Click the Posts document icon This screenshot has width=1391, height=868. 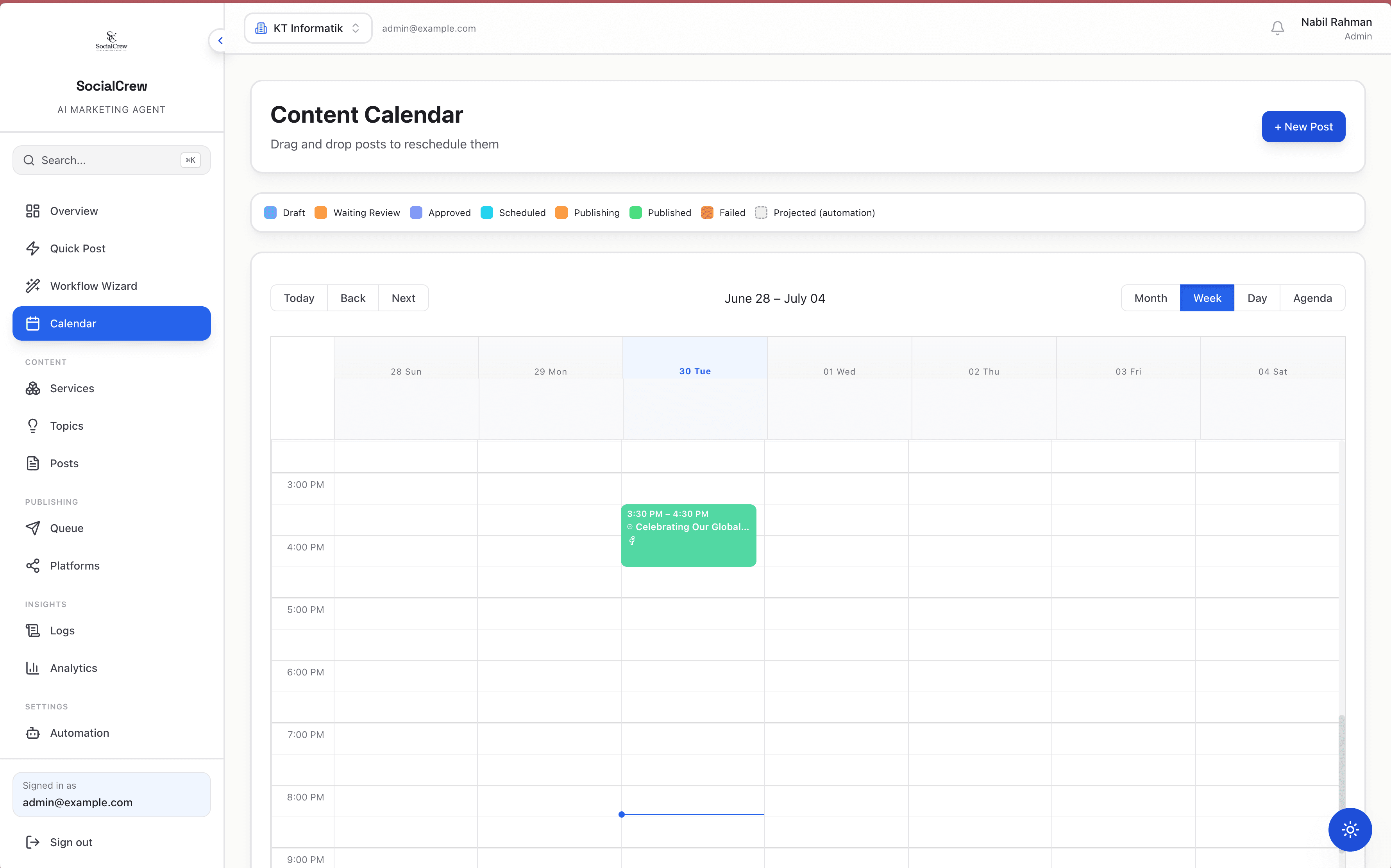click(33, 463)
